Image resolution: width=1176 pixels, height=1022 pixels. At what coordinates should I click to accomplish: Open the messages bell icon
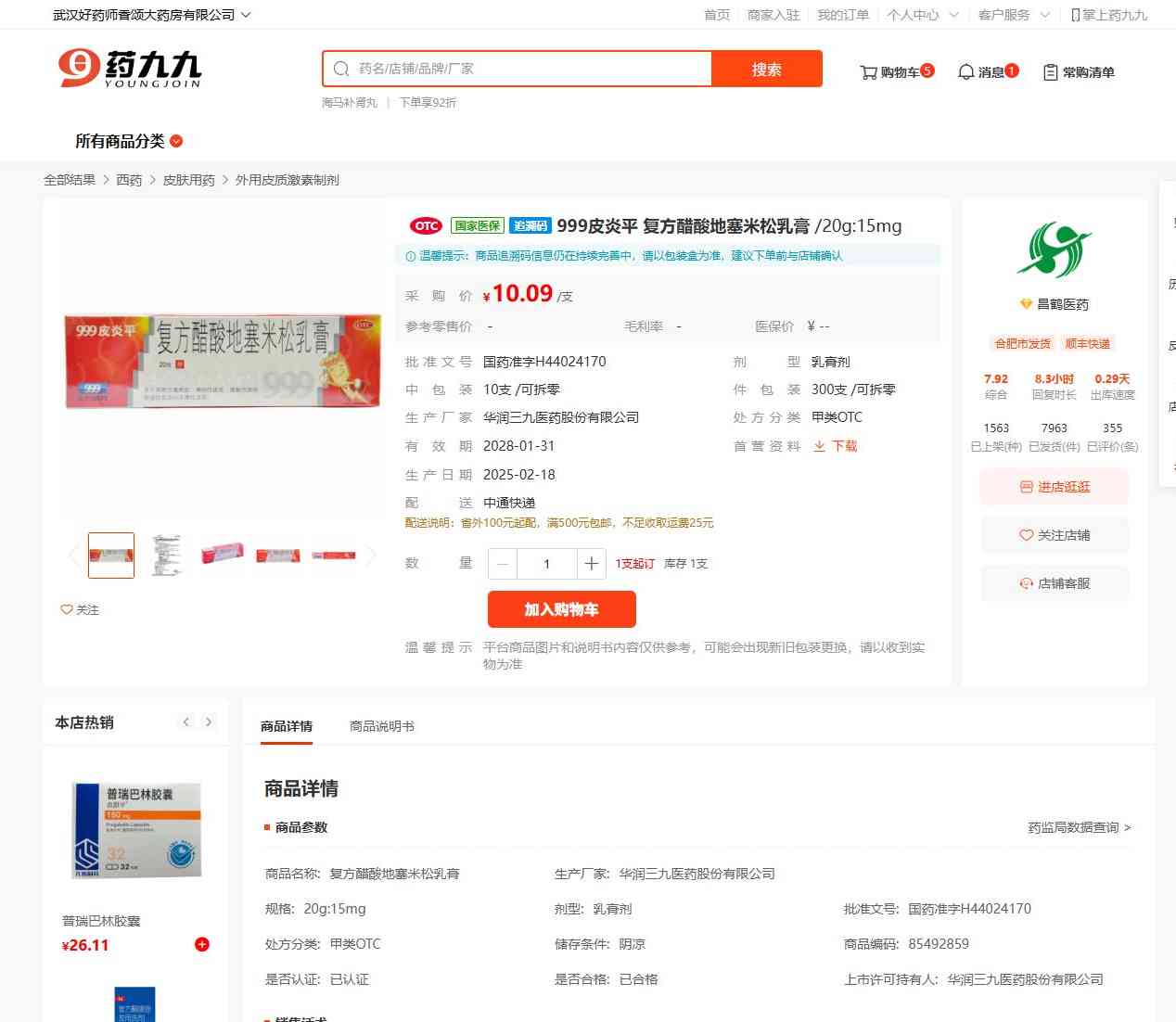pos(965,72)
